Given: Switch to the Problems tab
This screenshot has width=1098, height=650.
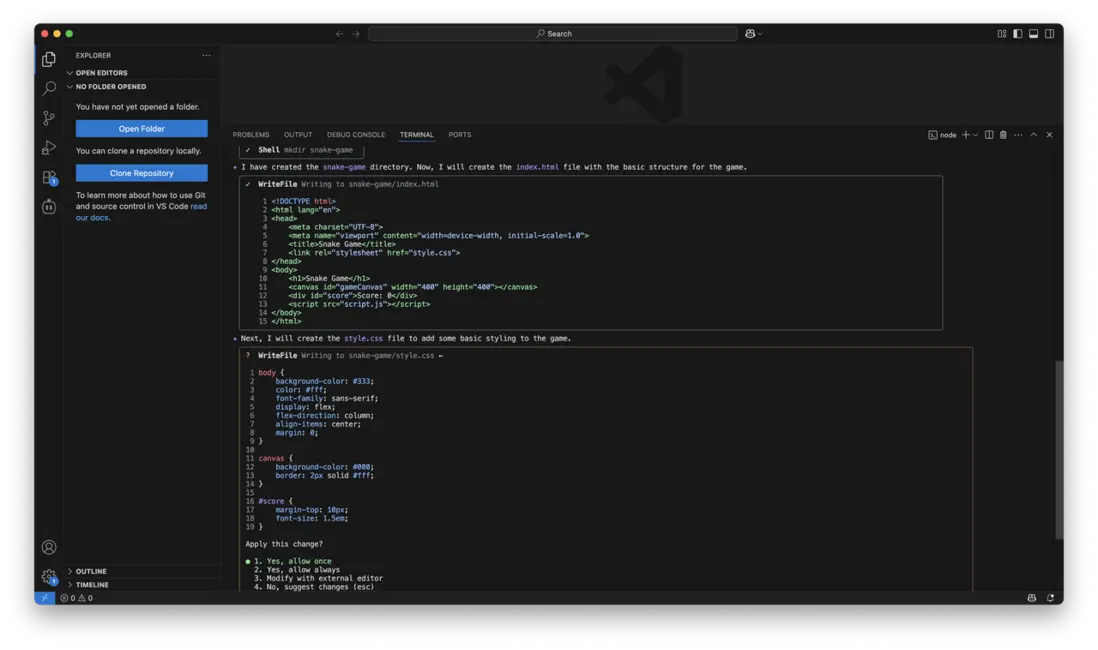Looking at the screenshot, I should tap(251, 135).
